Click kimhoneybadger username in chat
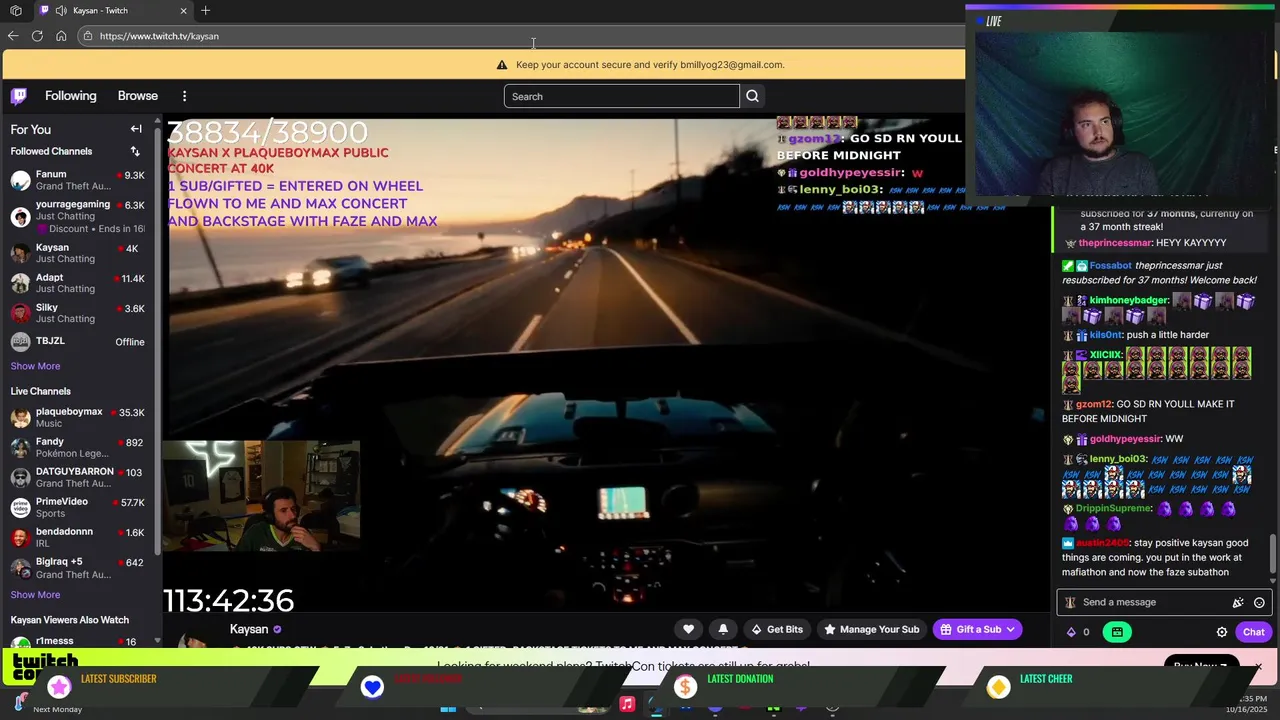Screen dimensions: 1280x720 [1129, 300]
